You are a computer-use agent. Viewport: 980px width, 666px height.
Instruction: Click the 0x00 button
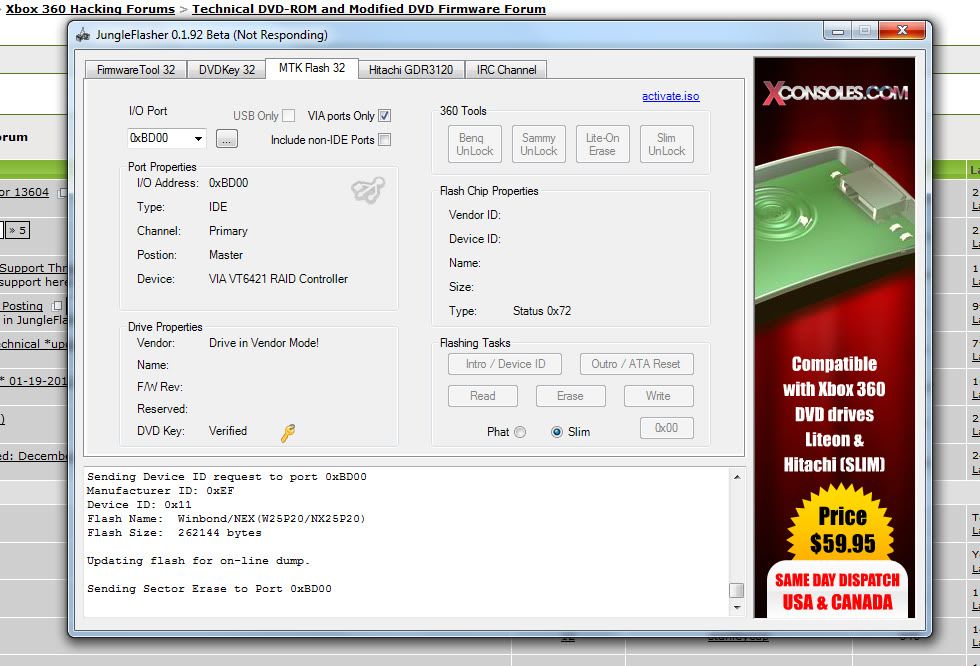pos(667,428)
